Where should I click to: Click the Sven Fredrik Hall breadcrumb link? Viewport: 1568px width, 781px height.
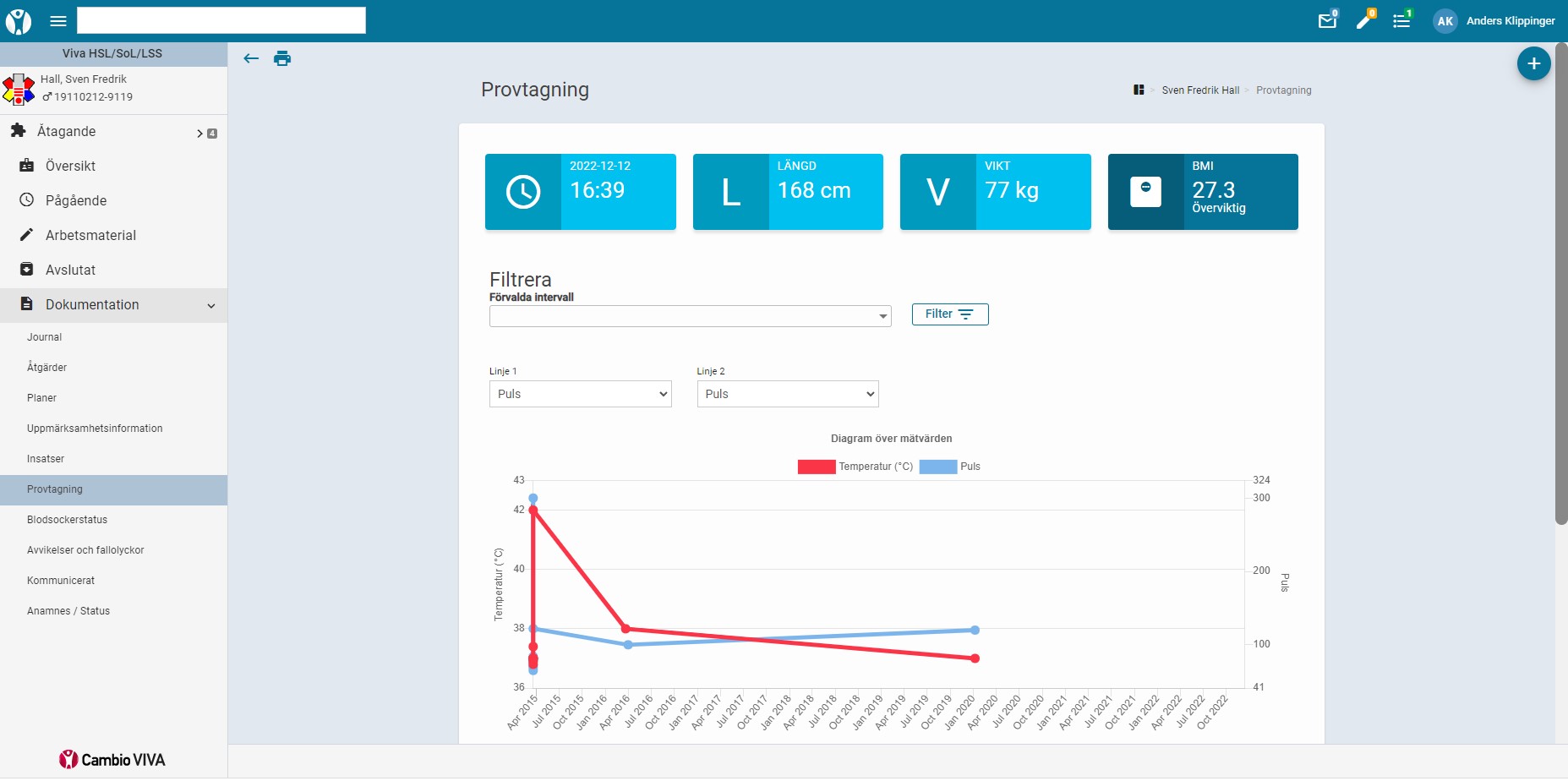pos(1200,90)
